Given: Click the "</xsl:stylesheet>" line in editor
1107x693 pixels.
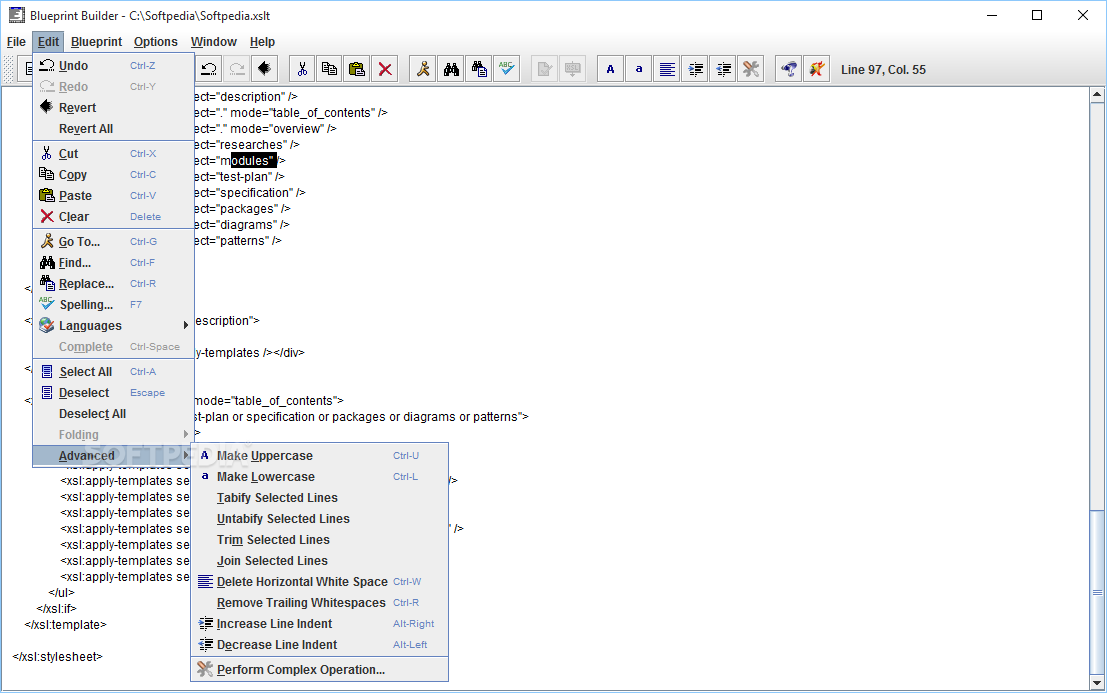Looking at the screenshot, I should point(58,657).
